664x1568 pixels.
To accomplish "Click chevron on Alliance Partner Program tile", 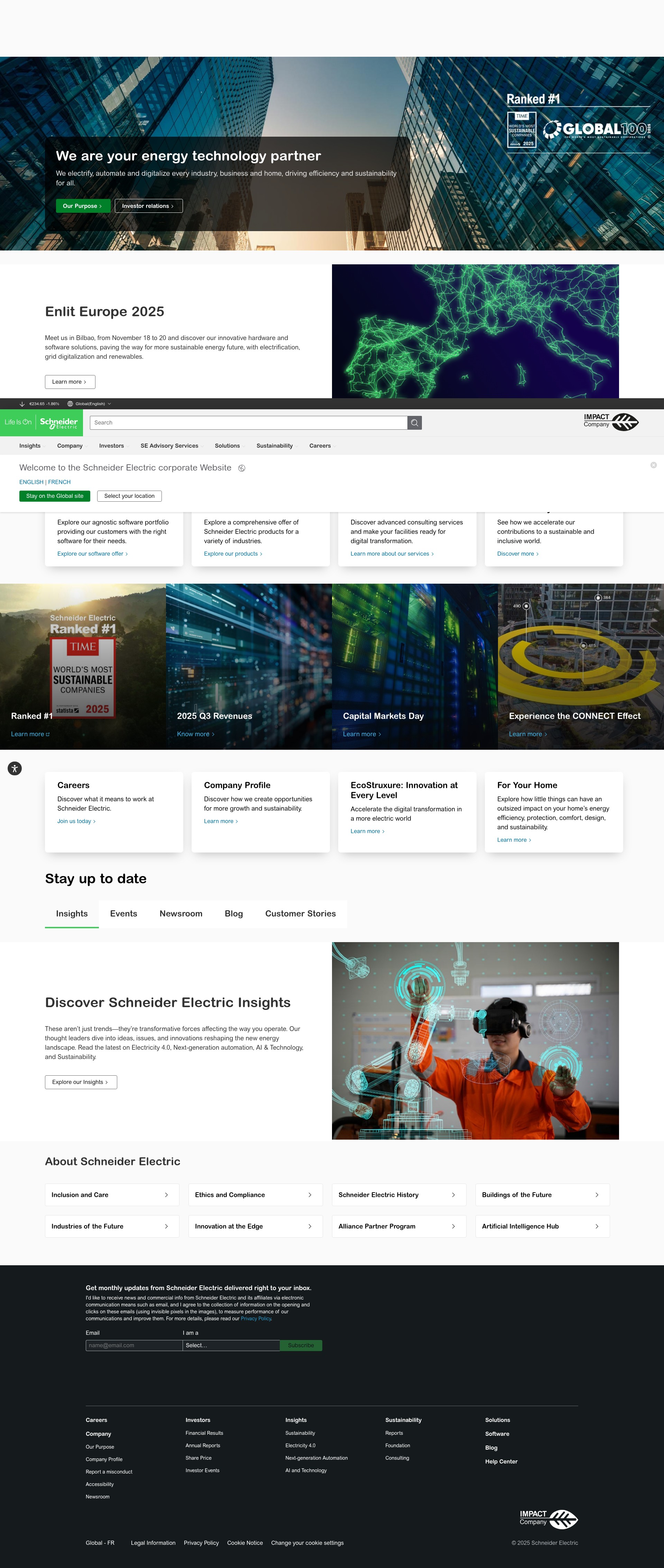I will click(453, 1227).
